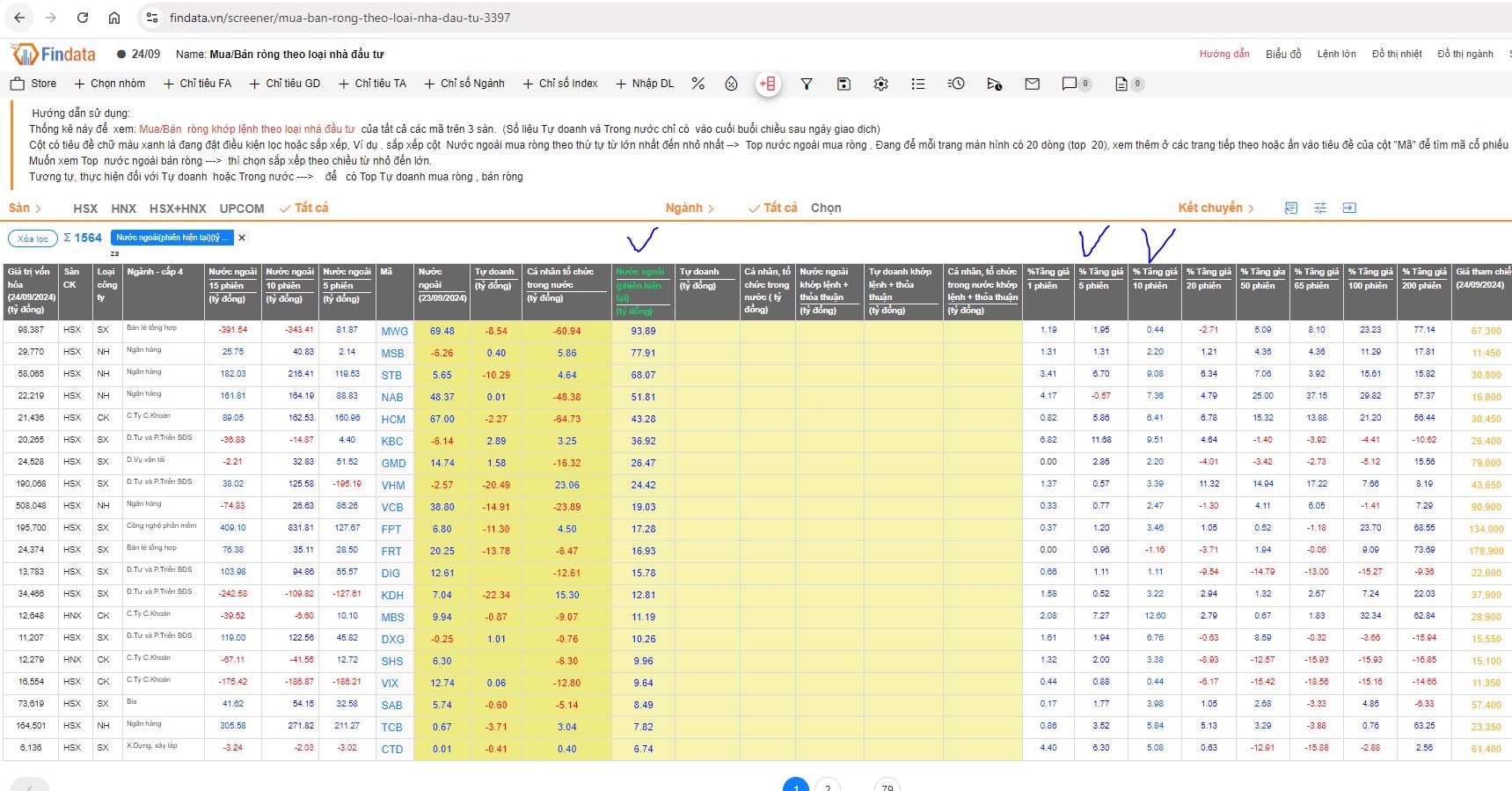Open the Biểu đồ menu item

[x=1283, y=54]
